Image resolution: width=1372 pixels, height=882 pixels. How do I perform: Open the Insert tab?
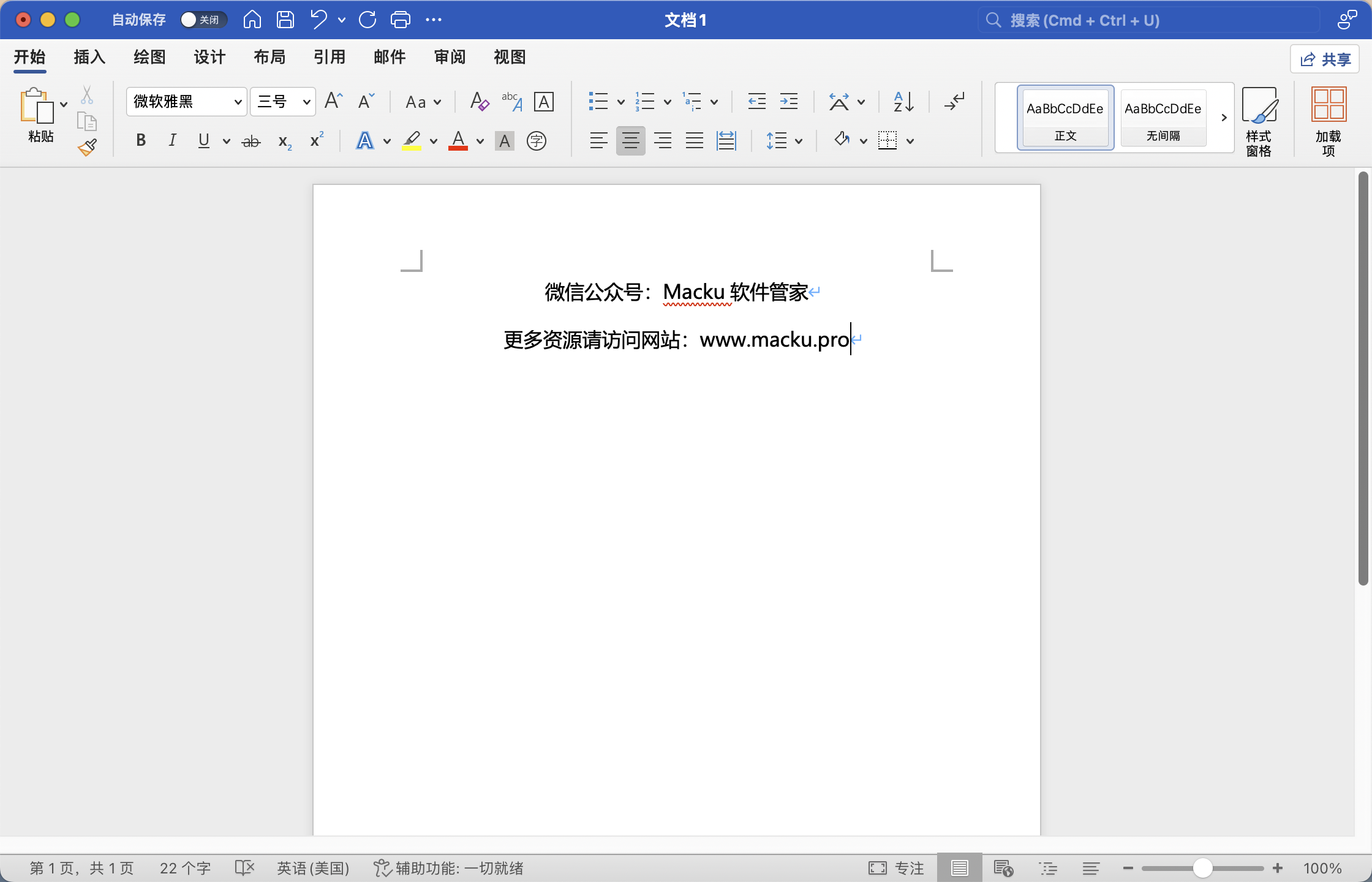pyautogui.click(x=89, y=57)
